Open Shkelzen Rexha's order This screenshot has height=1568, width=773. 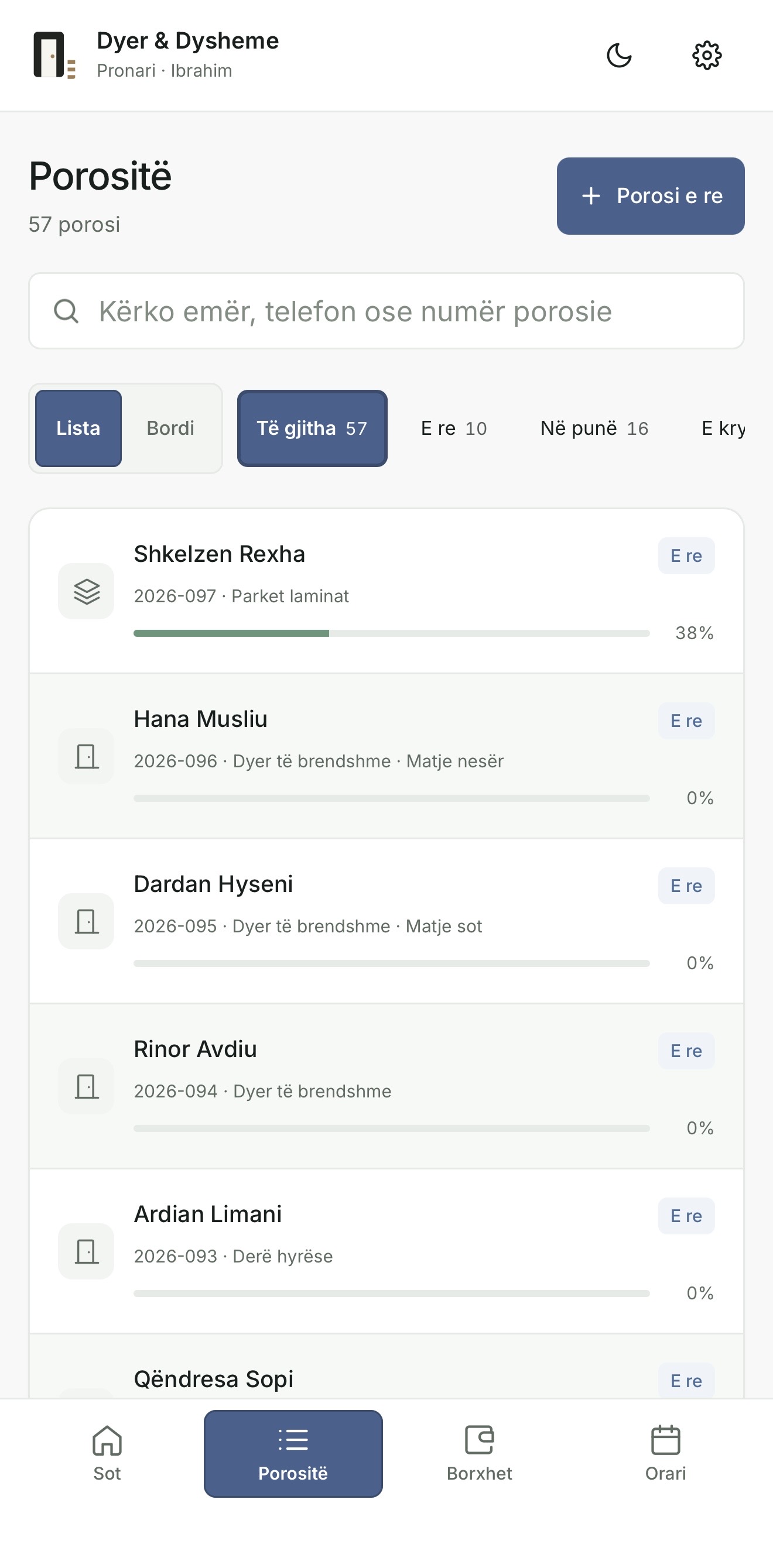tap(386, 591)
